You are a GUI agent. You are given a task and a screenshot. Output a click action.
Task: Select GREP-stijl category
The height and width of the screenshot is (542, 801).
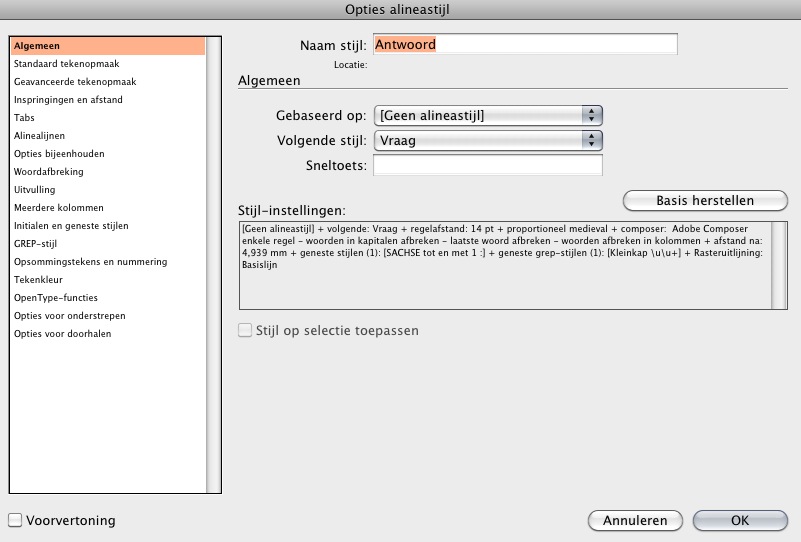108,244
